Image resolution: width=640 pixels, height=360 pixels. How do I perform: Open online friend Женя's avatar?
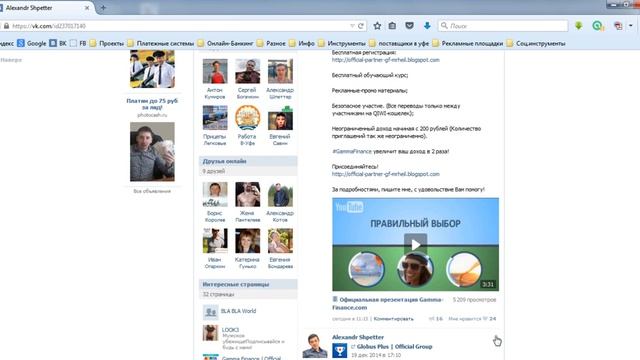(x=247, y=194)
